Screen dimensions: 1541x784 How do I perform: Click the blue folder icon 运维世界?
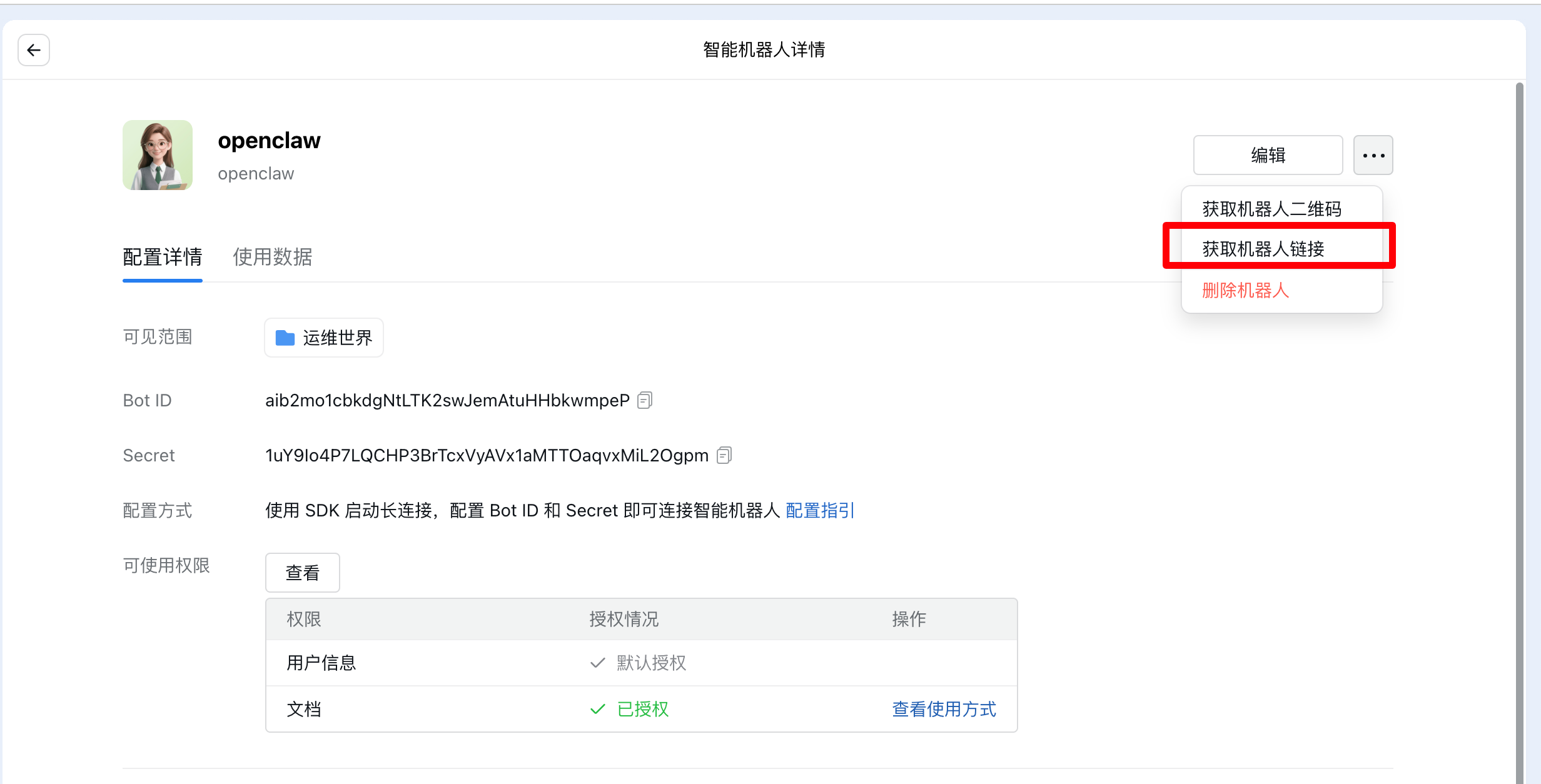[x=285, y=338]
